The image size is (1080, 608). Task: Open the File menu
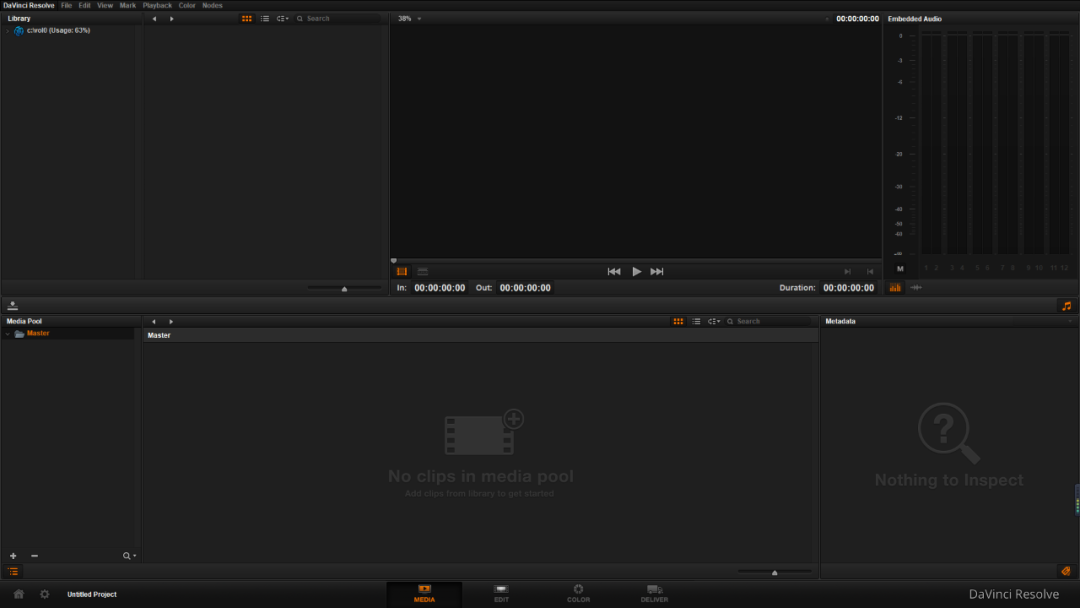pyautogui.click(x=66, y=6)
